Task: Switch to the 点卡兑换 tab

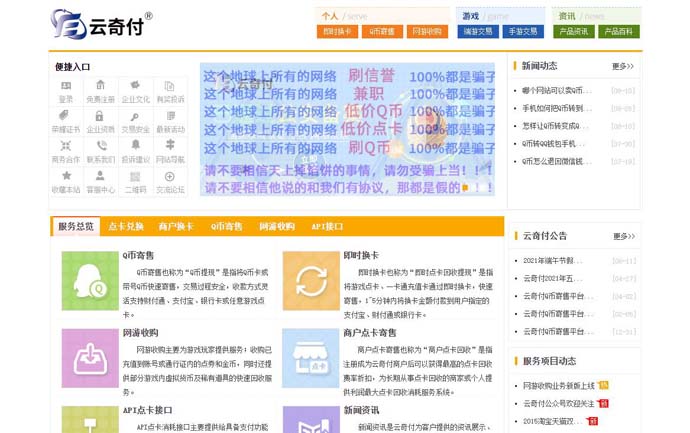Action: tap(126, 227)
